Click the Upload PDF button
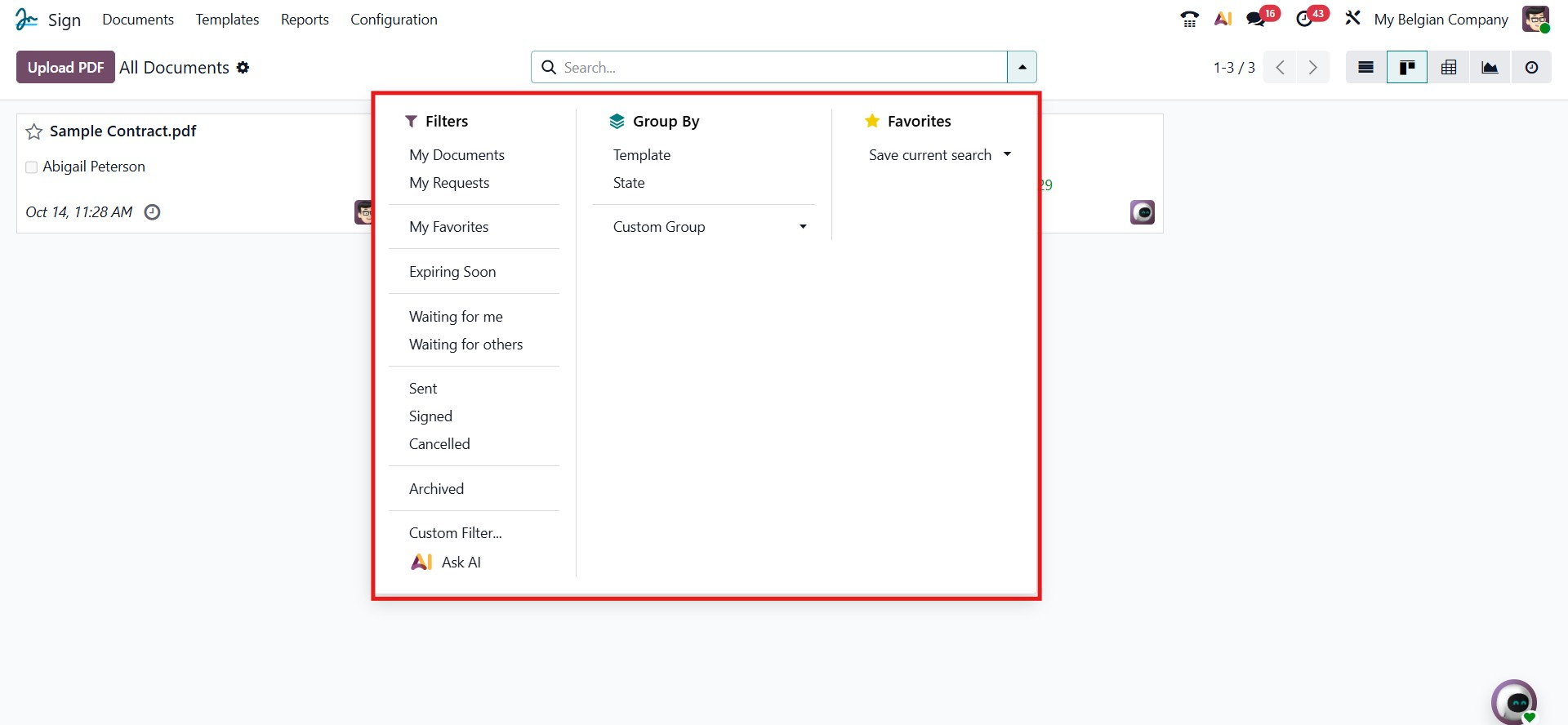Viewport: 1568px width, 725px height. [65, 68]
